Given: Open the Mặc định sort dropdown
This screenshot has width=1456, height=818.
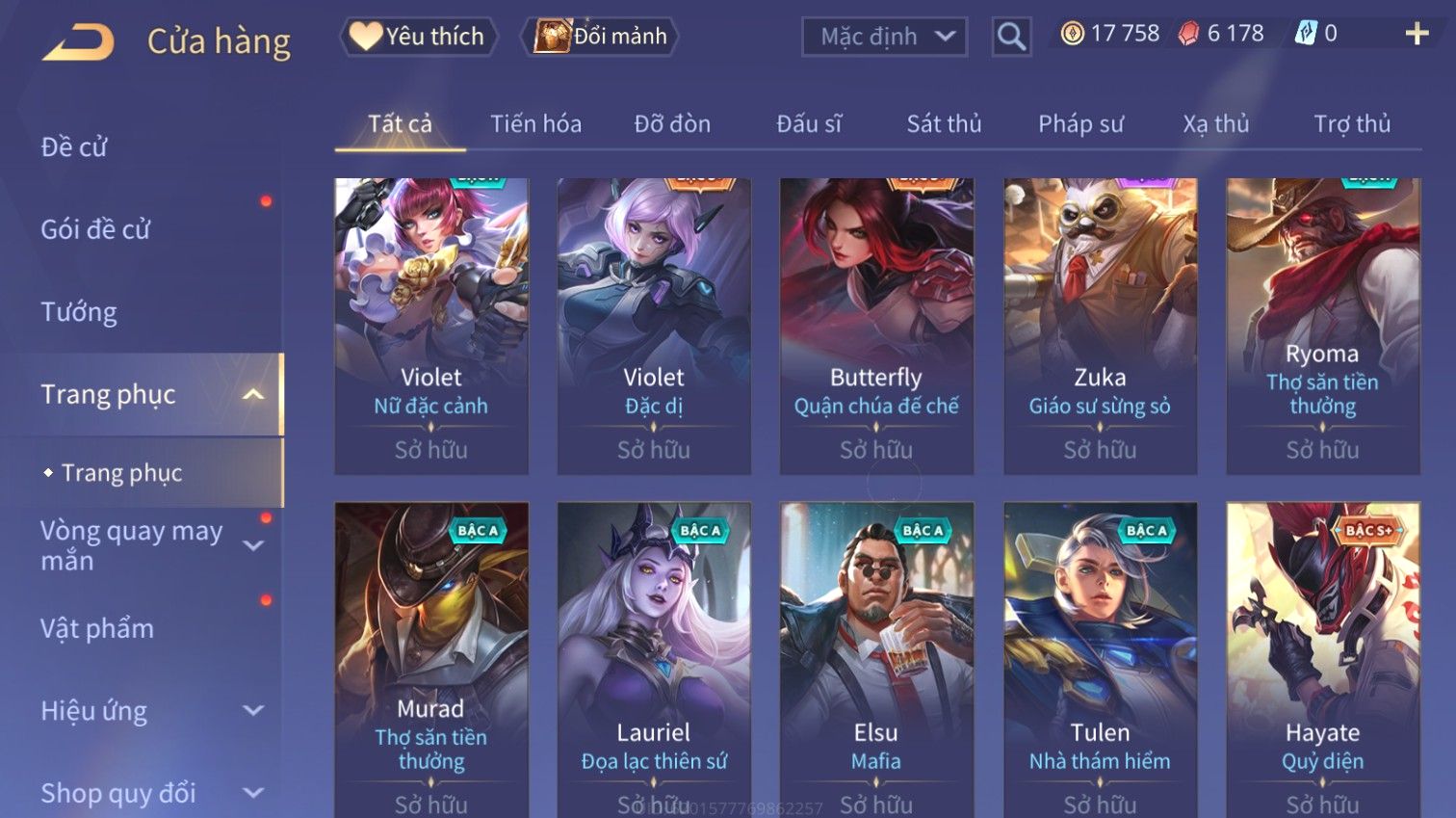Looking at the screenshot, I should [884, 37].
